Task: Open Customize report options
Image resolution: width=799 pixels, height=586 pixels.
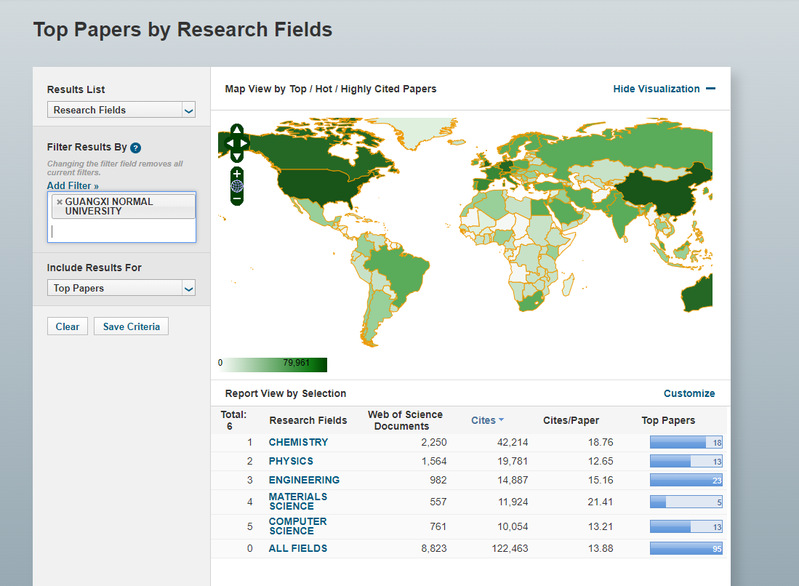Action: [x=689, y=394]
